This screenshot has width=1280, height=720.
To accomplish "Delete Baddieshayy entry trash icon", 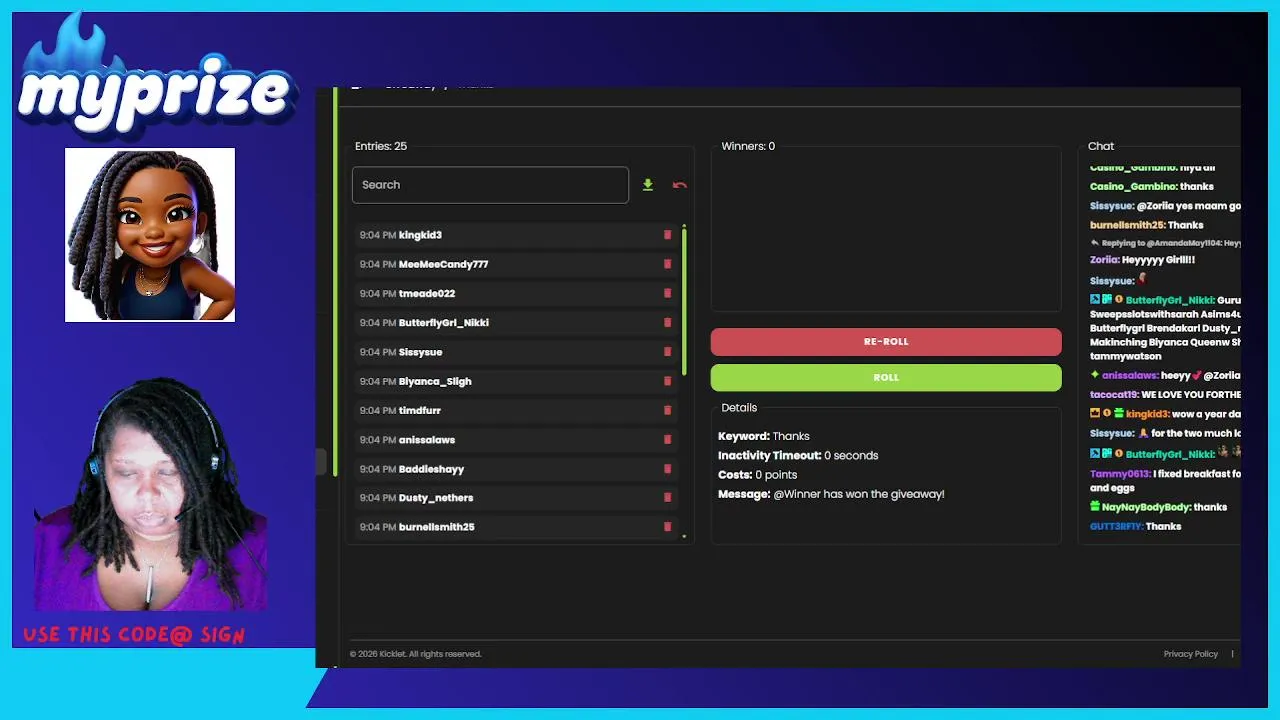I will click(x=667, y=469).
